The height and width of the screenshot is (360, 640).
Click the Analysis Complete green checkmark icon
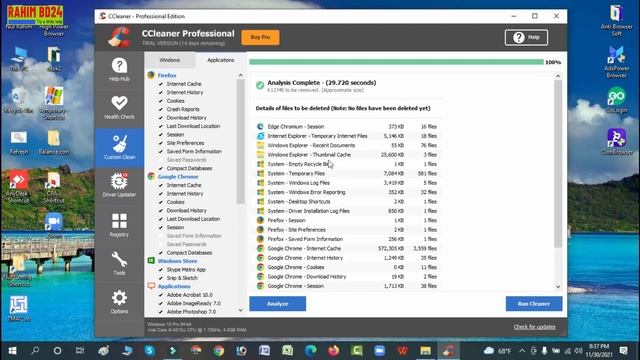[x=260, y=85]
